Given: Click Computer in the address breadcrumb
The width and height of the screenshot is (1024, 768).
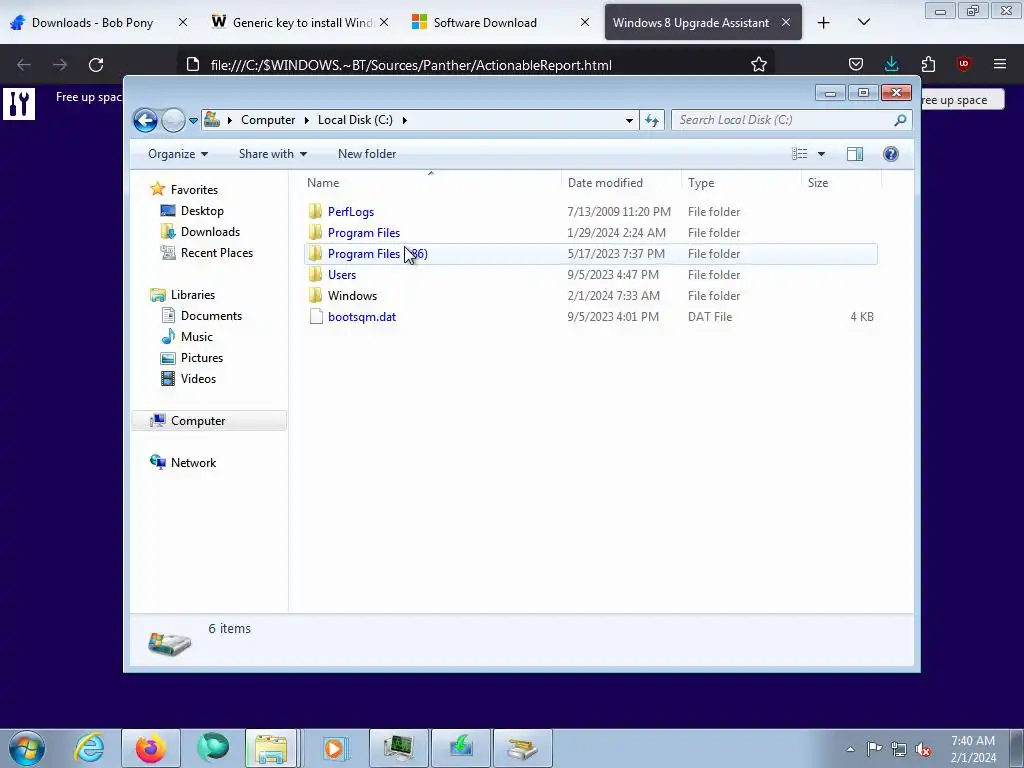Looking at the screenshot, I should click(268, 120).
